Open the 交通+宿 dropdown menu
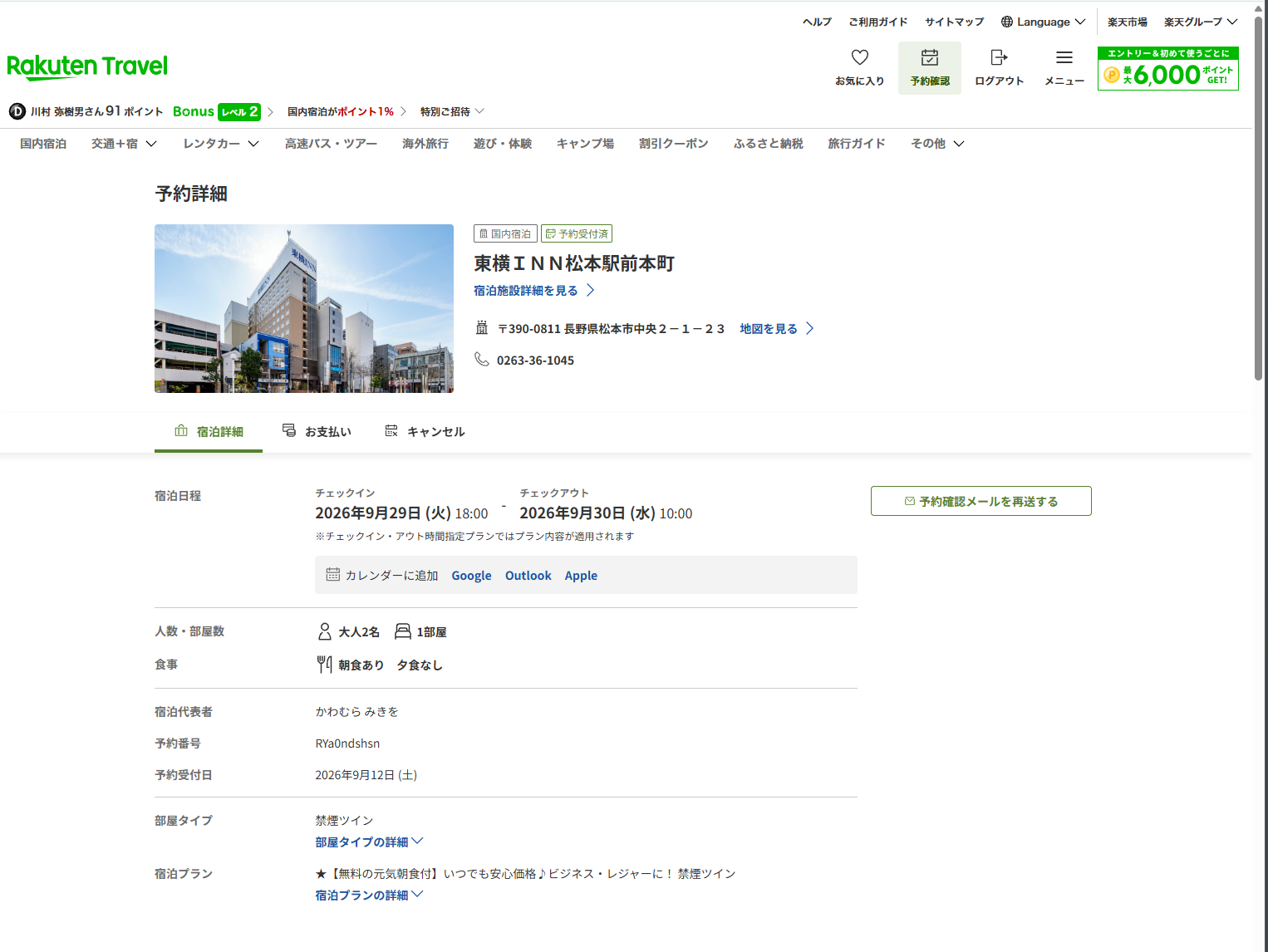 click(124, 144)
